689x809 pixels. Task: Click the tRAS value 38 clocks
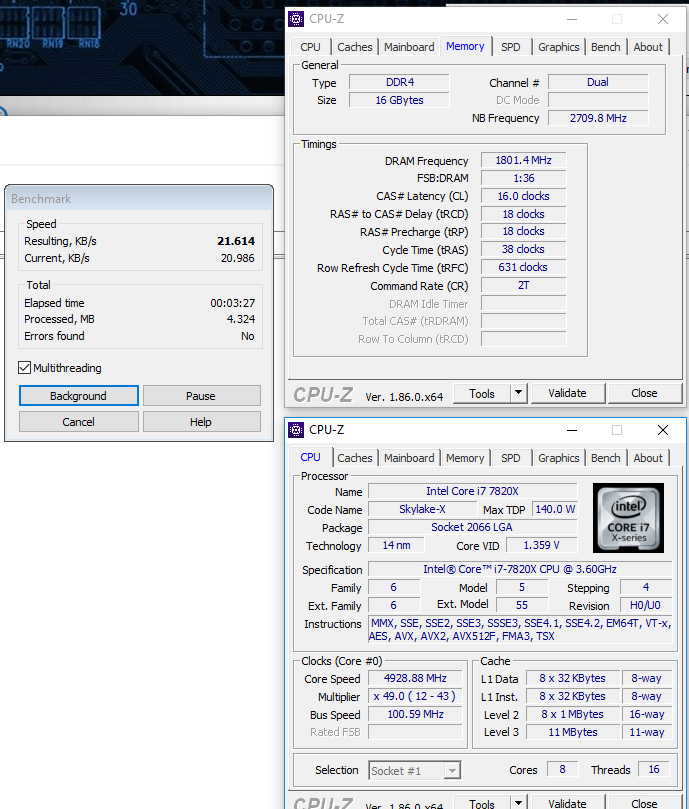coord(523,249)
